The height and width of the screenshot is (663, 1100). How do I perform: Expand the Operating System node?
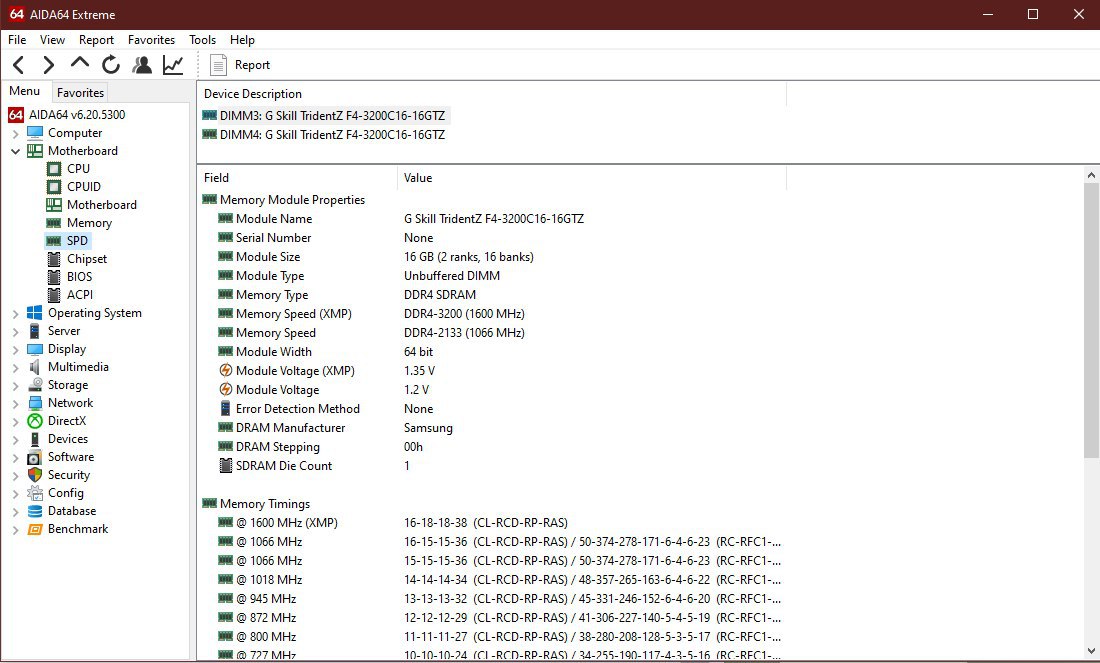coord(15,314)
